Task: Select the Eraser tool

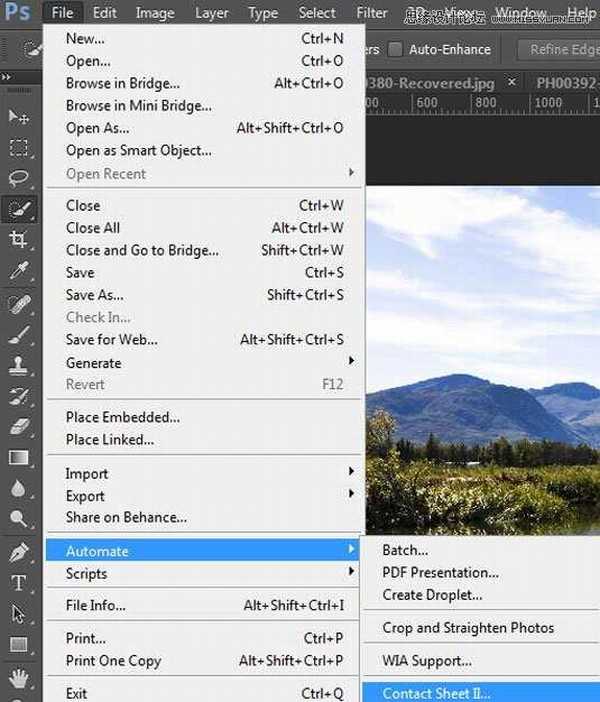Action: coord(19,427)
